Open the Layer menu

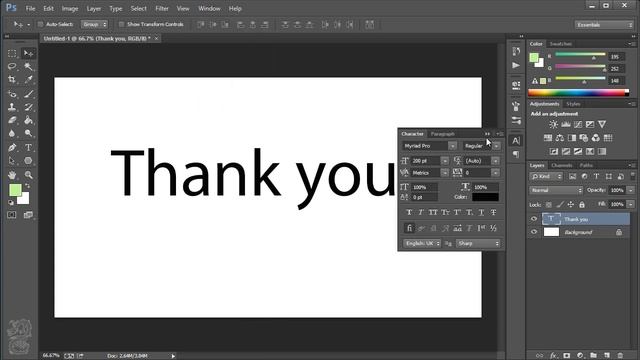click(x=93, y=9)
